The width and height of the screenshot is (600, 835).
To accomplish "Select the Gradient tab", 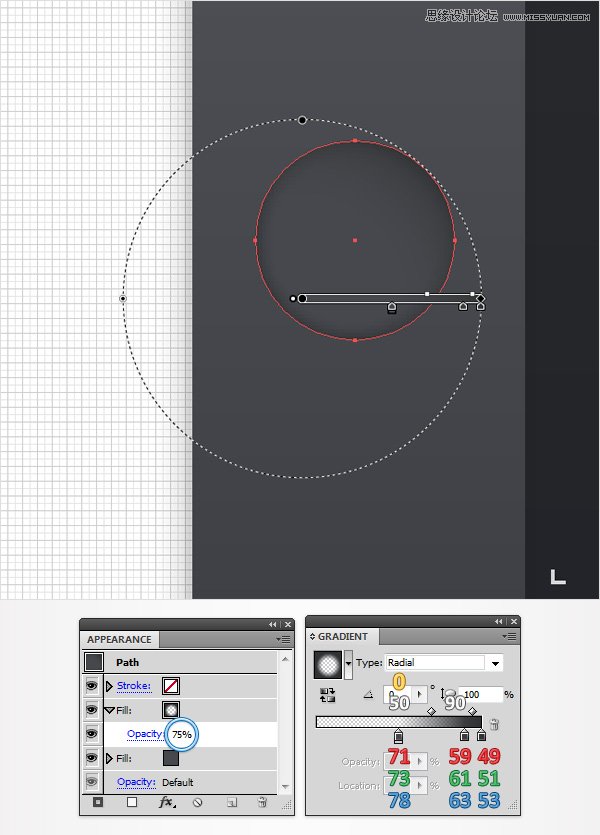I will tap(342, 636).
